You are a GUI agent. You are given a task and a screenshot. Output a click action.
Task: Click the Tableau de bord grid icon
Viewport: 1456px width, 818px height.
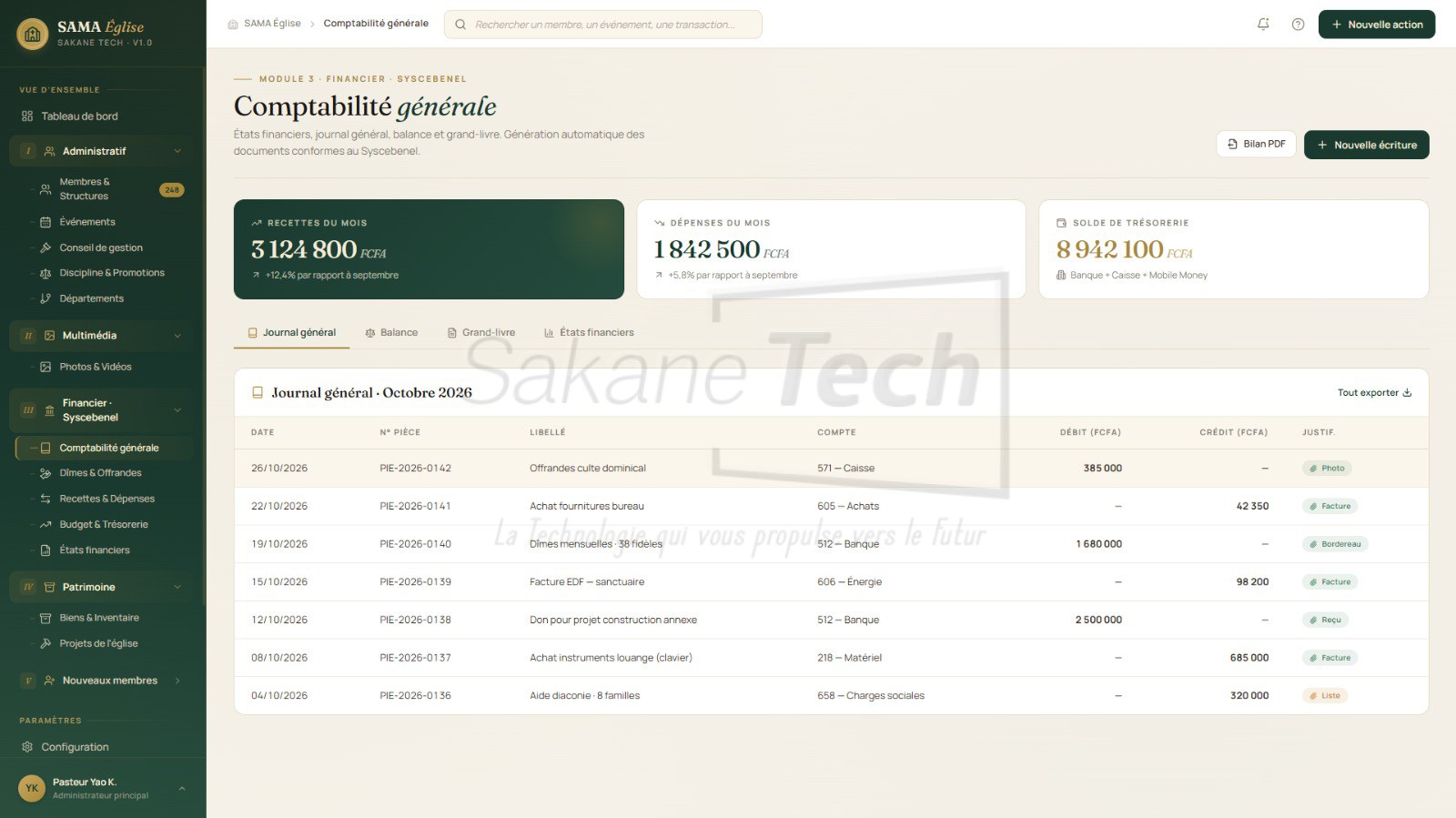pyautogui.click(x=27, y=116)
